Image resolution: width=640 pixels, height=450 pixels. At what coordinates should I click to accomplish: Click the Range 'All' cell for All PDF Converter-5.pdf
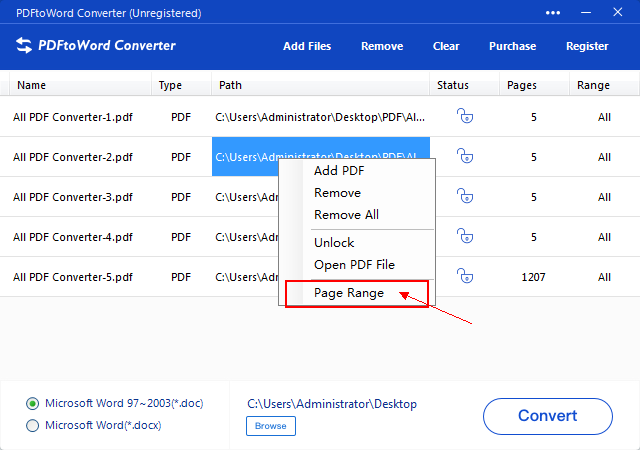click(x=604, y=278)
